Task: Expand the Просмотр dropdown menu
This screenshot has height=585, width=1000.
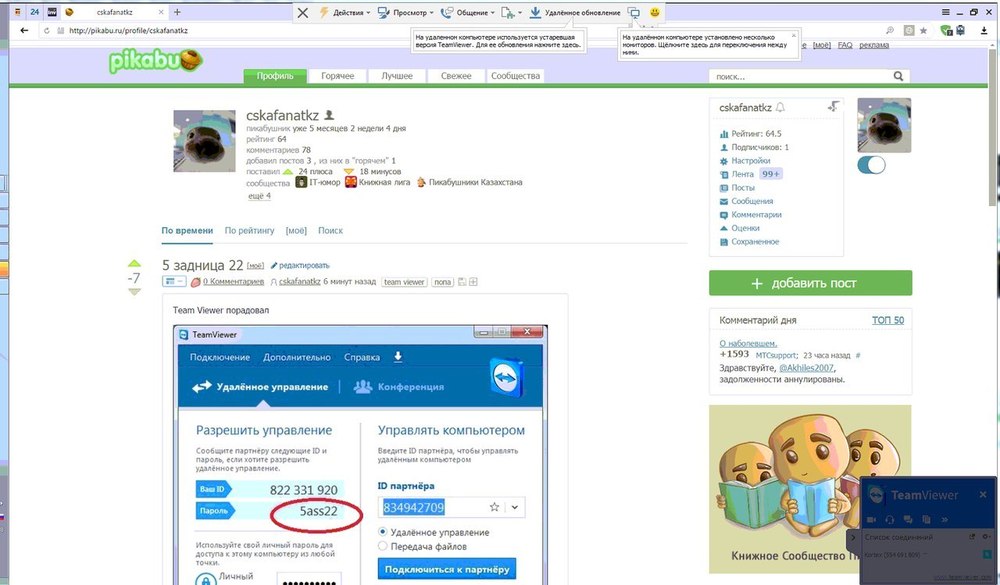Action: click(411, 13)
